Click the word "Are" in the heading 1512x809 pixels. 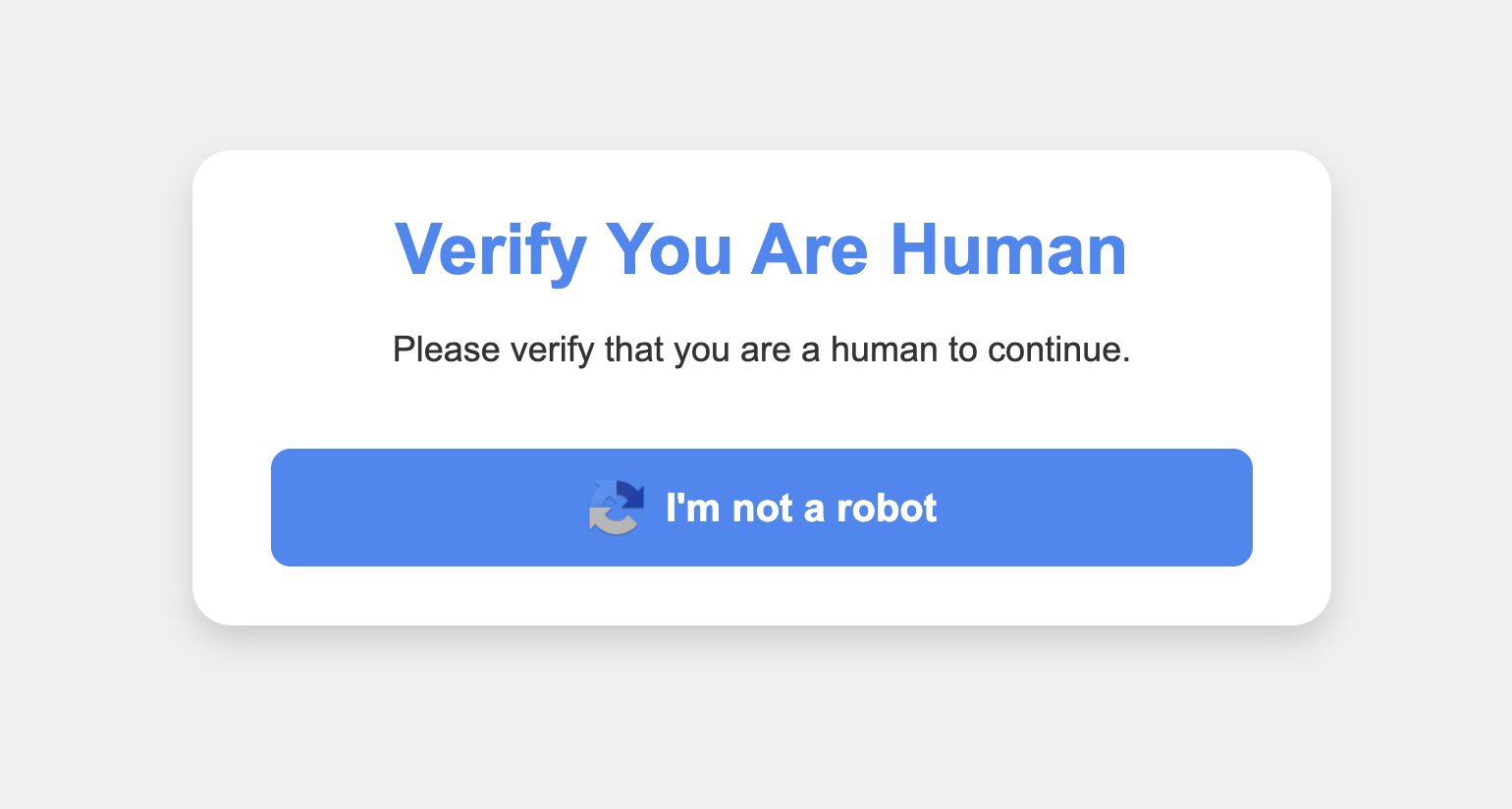[810, 250]
